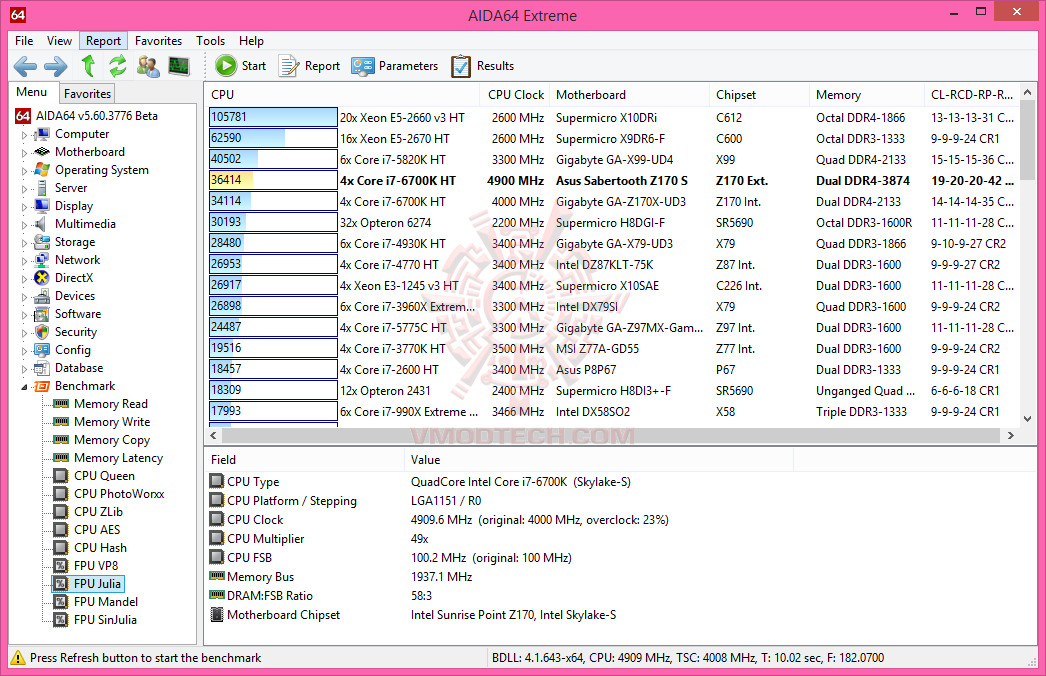Sort by CPU Clock column header
The height and width of the screenshot is (676, 1046).
pyautogui.click(x=515, y=95)
